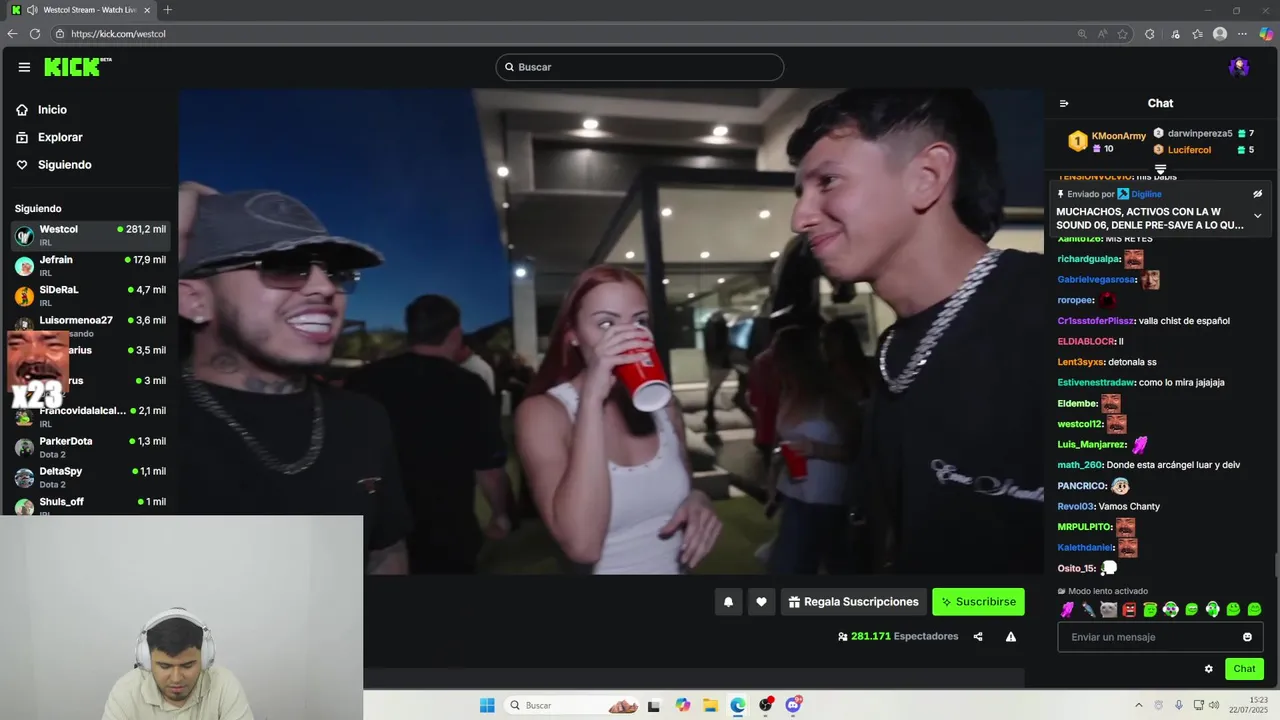This screenshot has width=1280, height=720.
Task: Reload the browser page
Action: 34,33
